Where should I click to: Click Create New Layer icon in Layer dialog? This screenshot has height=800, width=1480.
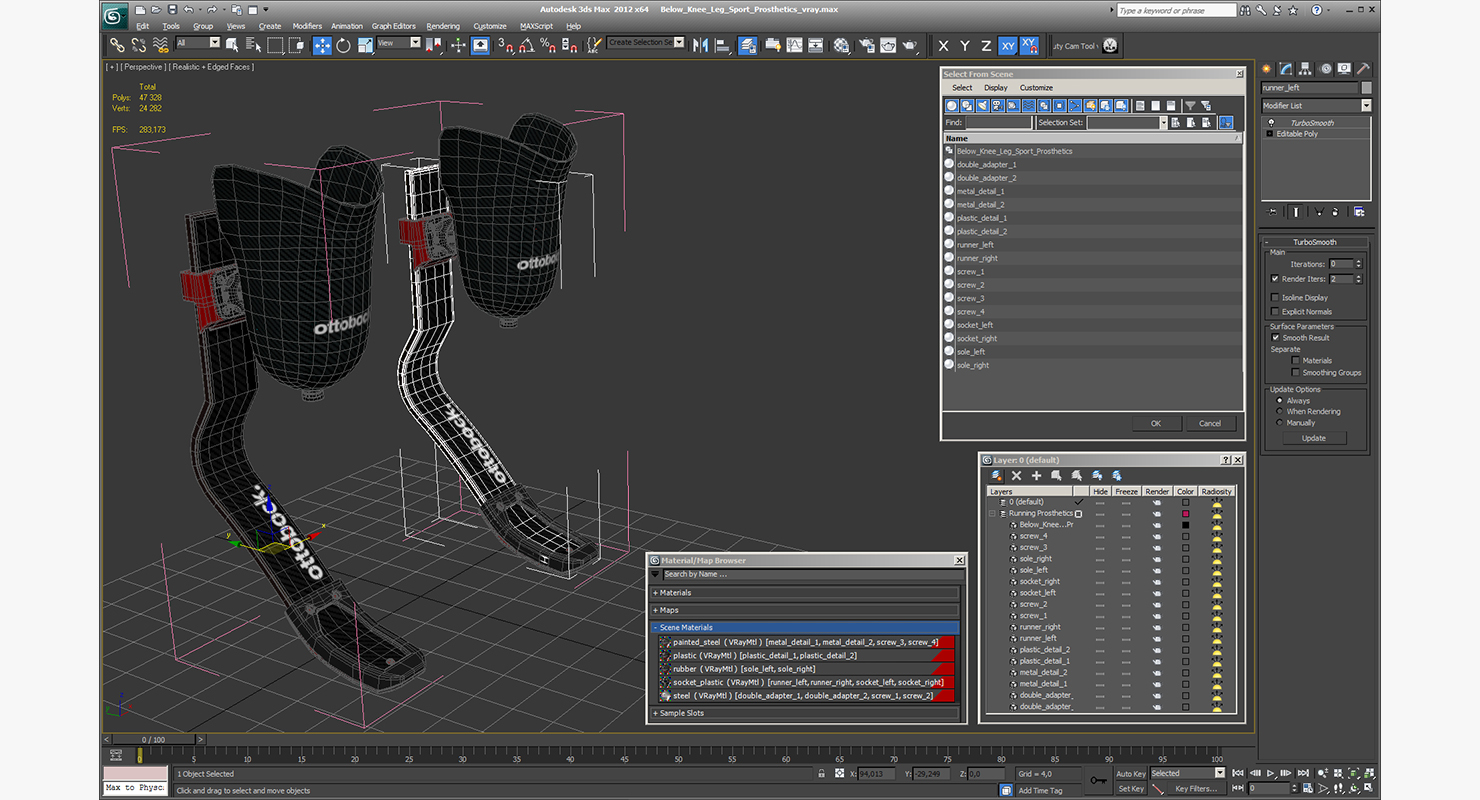tap(997, 476)
